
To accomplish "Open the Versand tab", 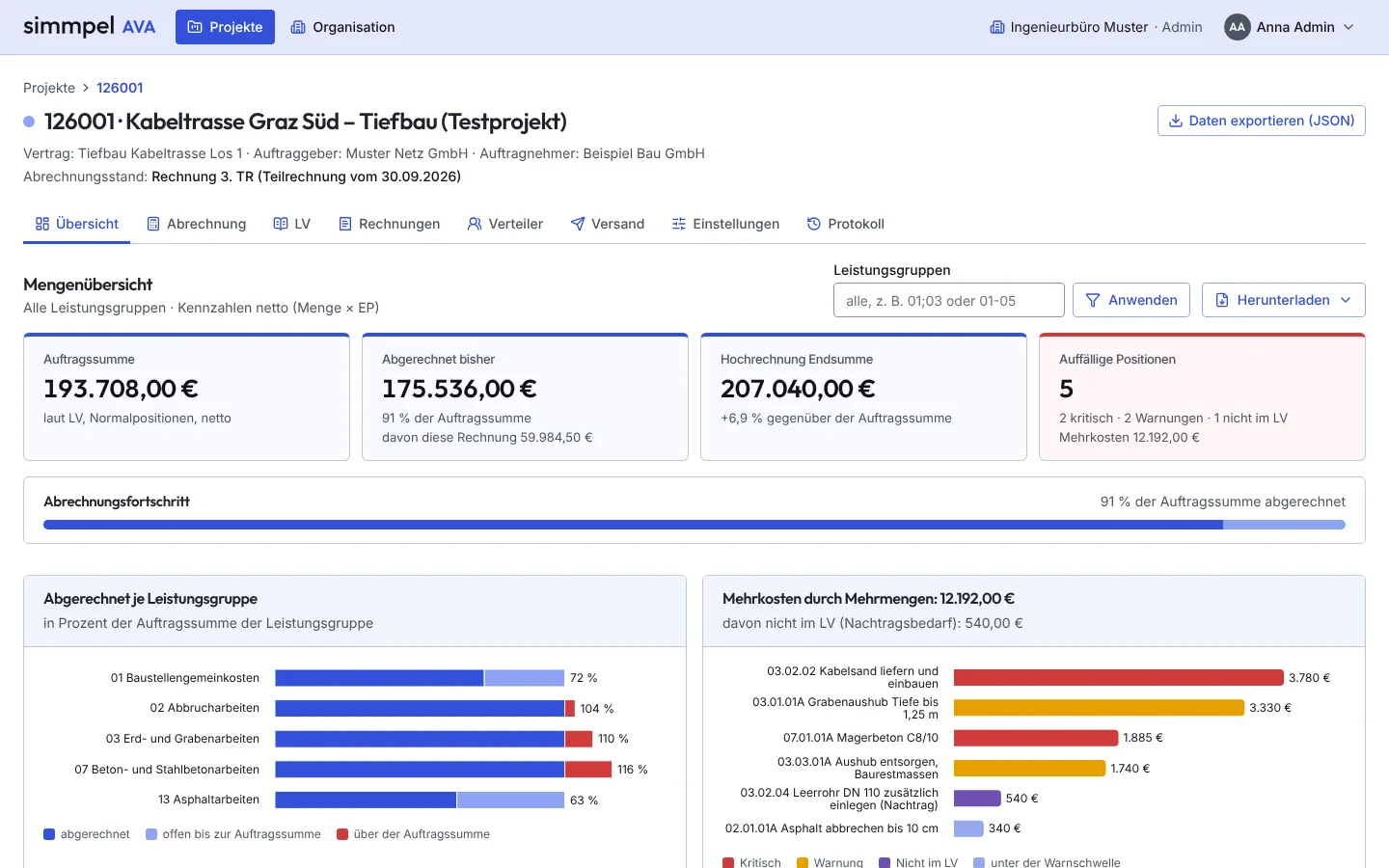I will click(608, 224).
